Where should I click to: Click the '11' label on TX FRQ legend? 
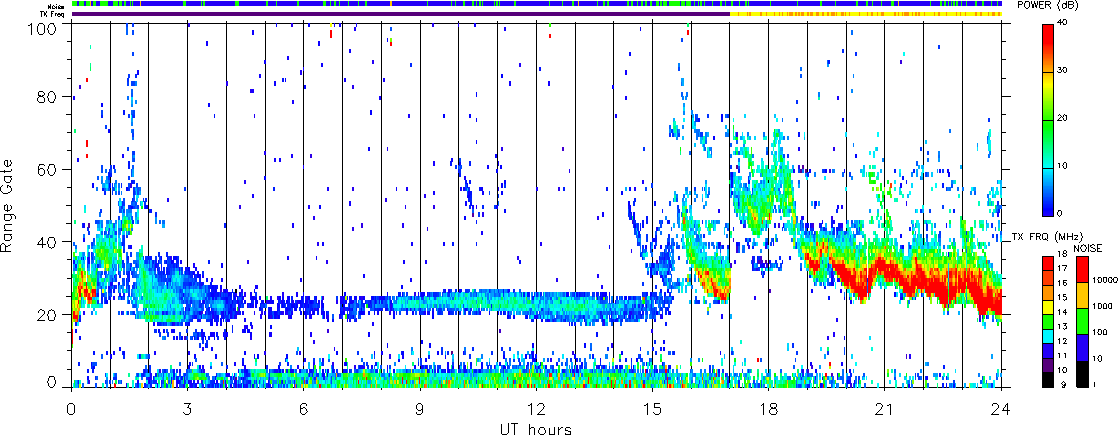1062,356
